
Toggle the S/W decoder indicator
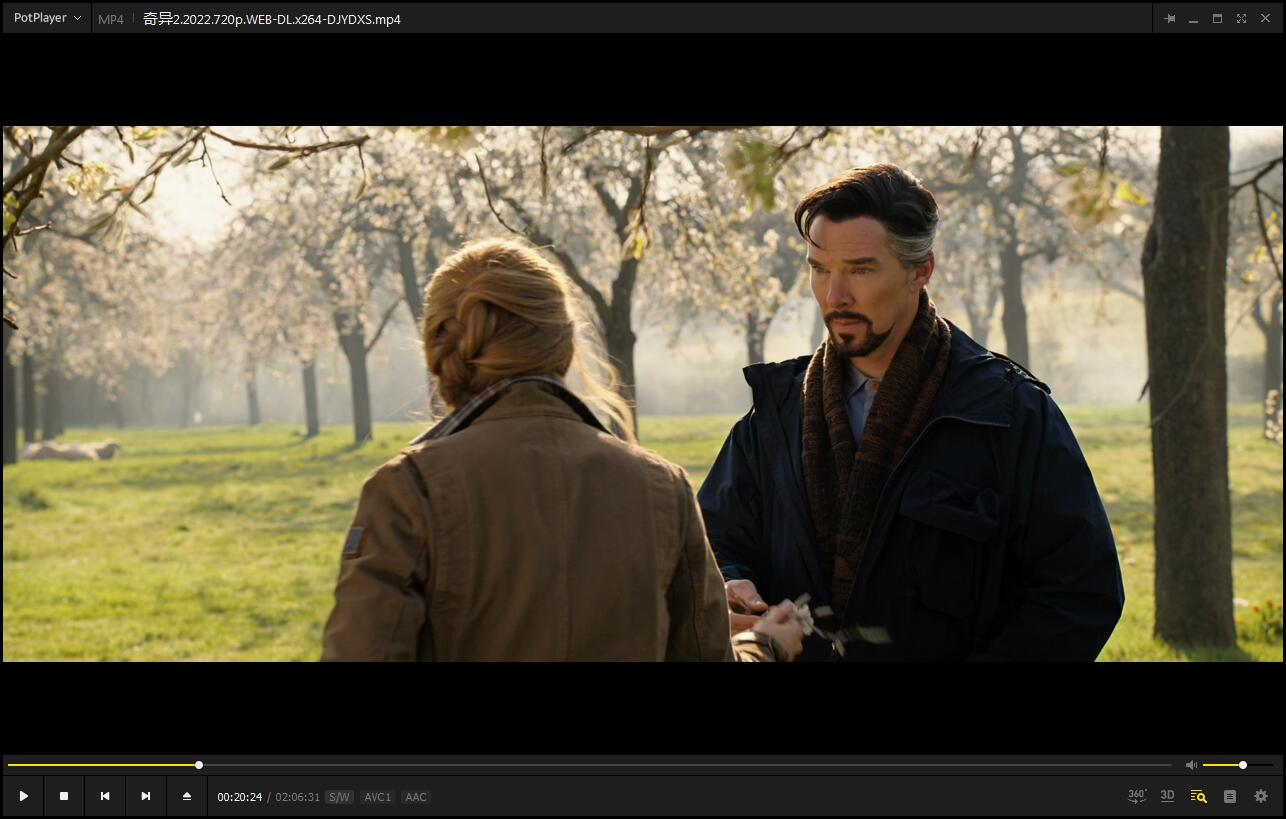click(340, 797)
